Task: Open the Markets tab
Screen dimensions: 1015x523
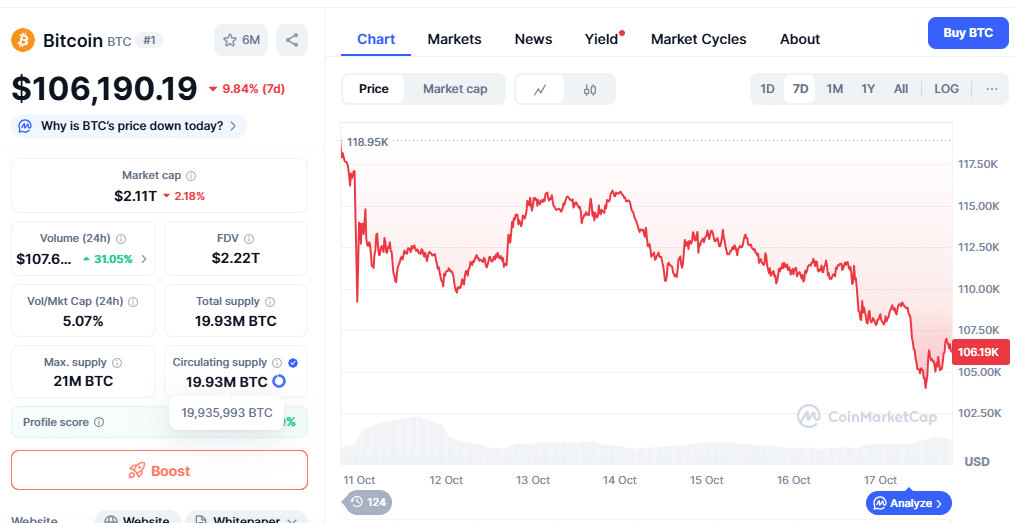Action: point(454,39)
